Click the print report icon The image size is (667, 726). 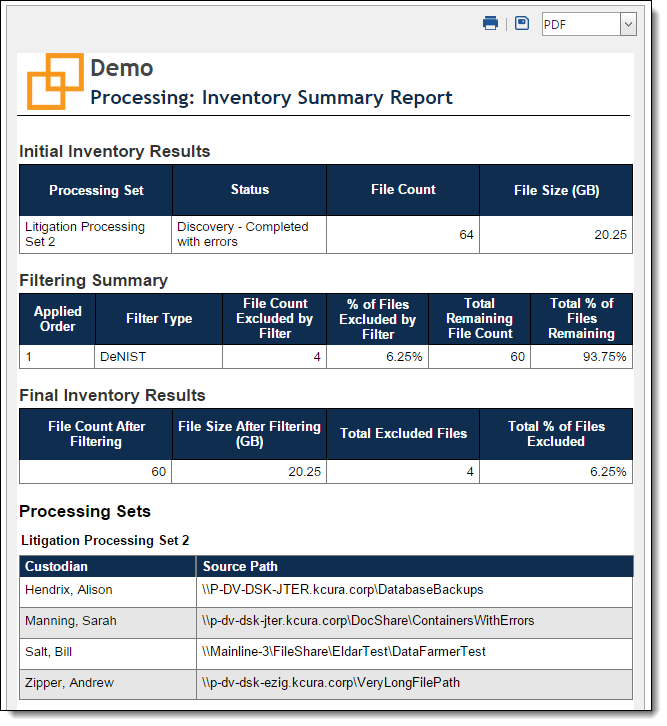(490, 23)
